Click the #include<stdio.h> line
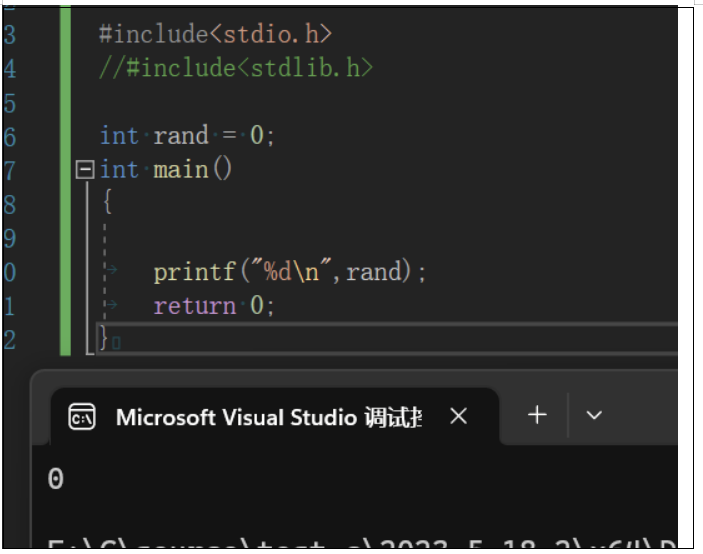 pos(215,35)
